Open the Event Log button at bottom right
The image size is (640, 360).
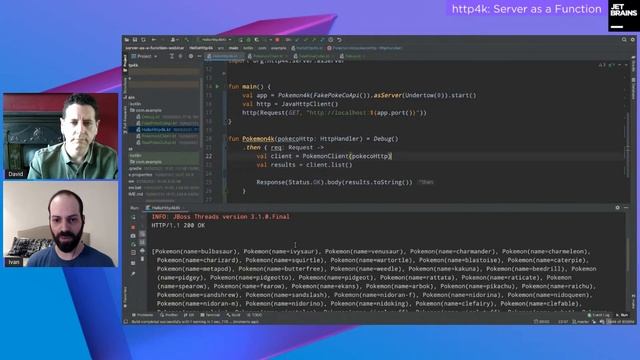599,315
